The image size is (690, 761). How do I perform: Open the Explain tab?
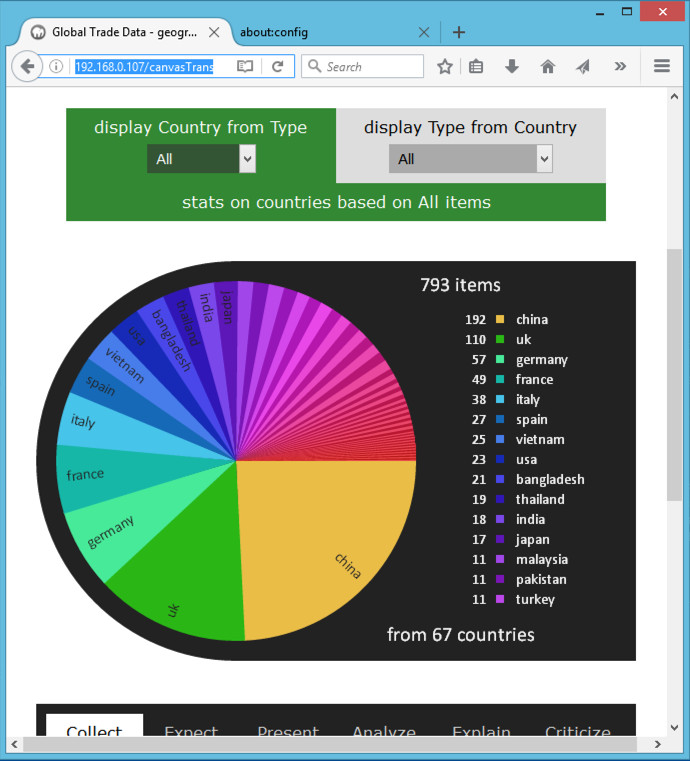point(481,731)
